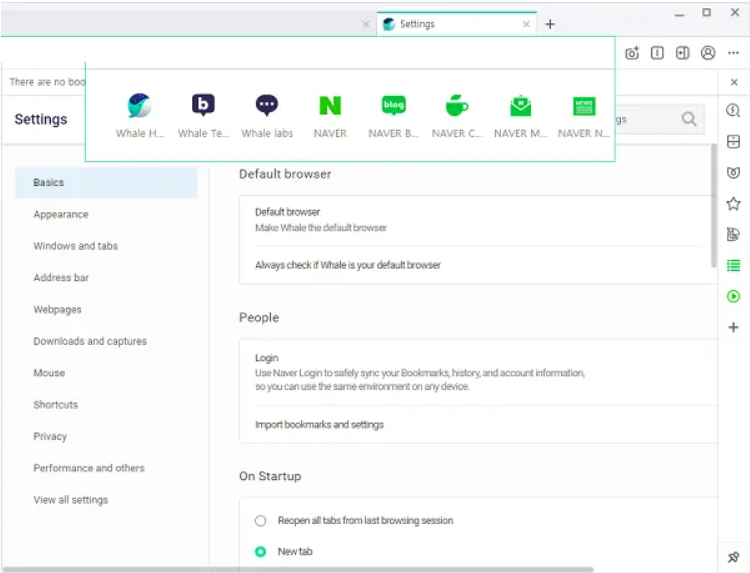Open Webpages settings section
Image resolution: width=750 pixels, height=573 pixels.
[x=57, y=309]
